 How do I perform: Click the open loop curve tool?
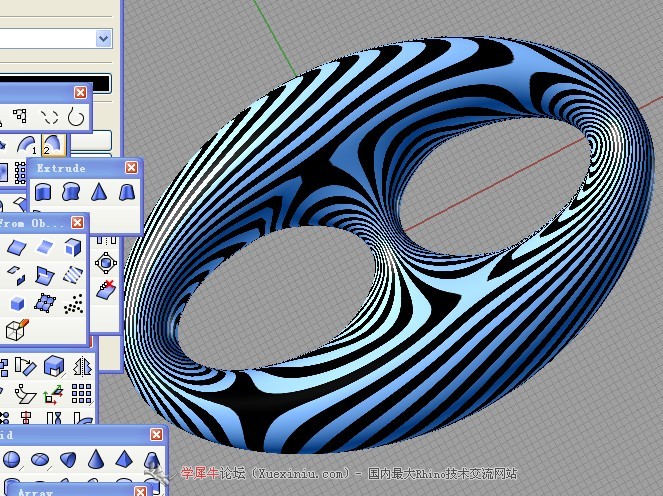point(76,117)
